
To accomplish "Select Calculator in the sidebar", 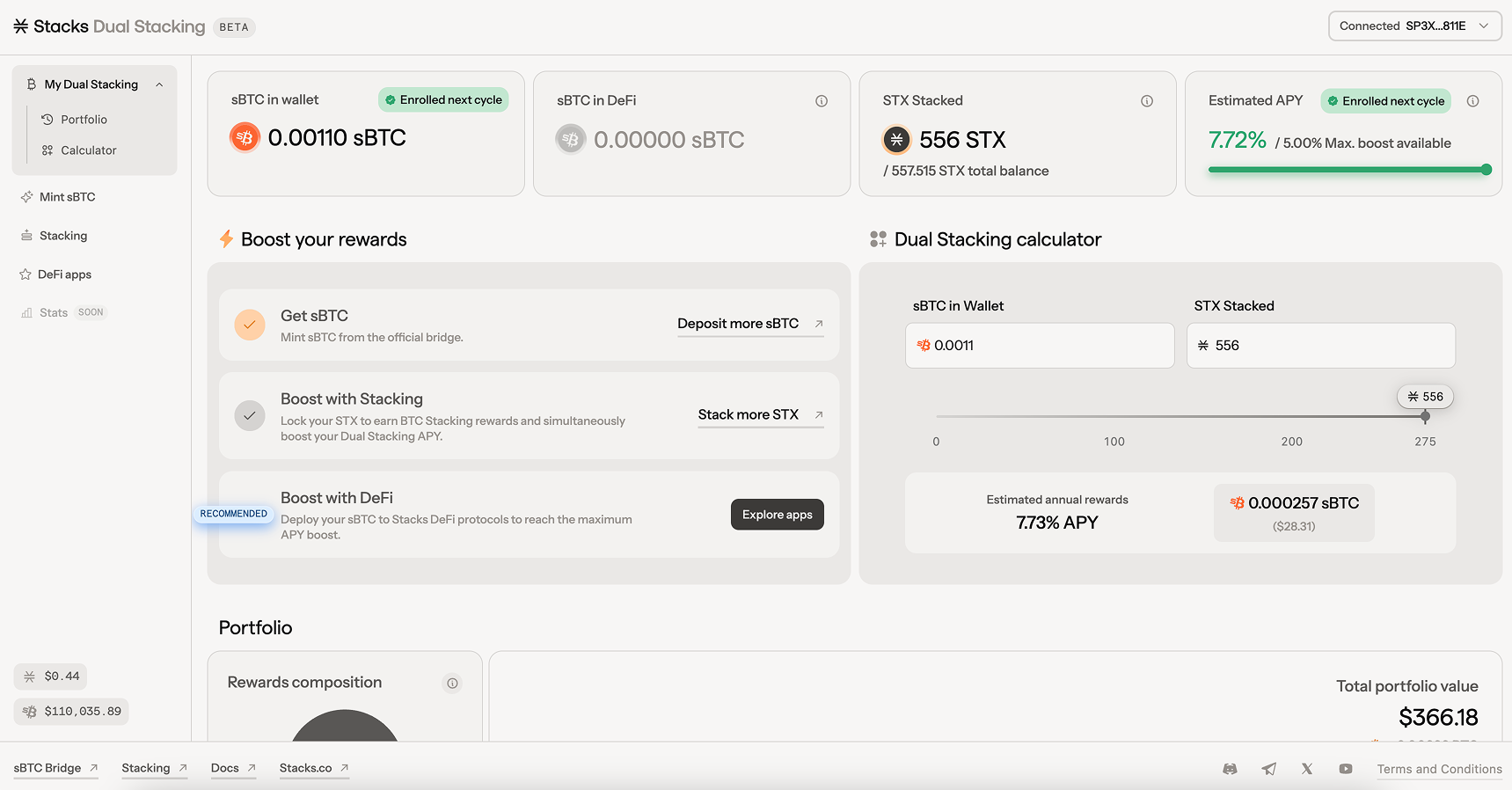I will coord(88,150).
